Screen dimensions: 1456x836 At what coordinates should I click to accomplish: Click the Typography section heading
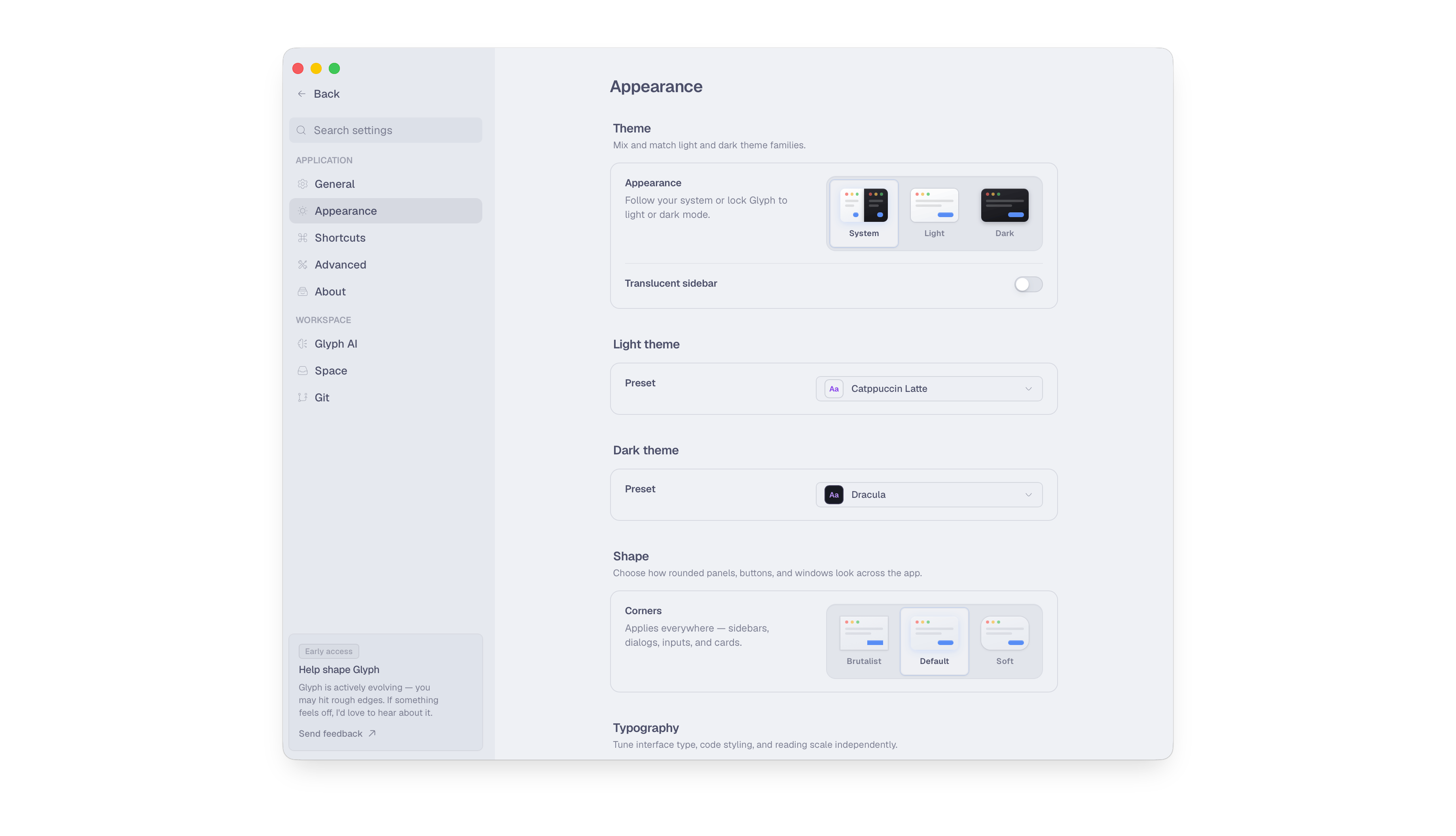click(646, 728)
